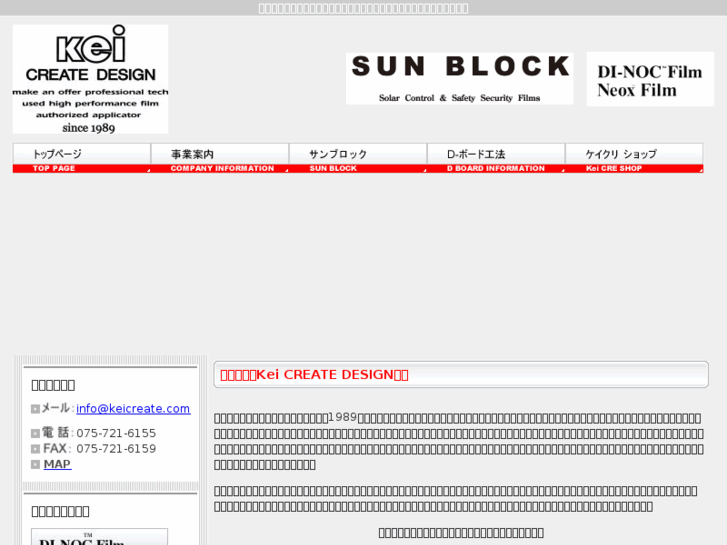Image resolution: width=727 pixels, height=545 pixels.
Task: Open Kei CRE SHOP menu item
Action: pyautogui.click(x=634, y=158)
